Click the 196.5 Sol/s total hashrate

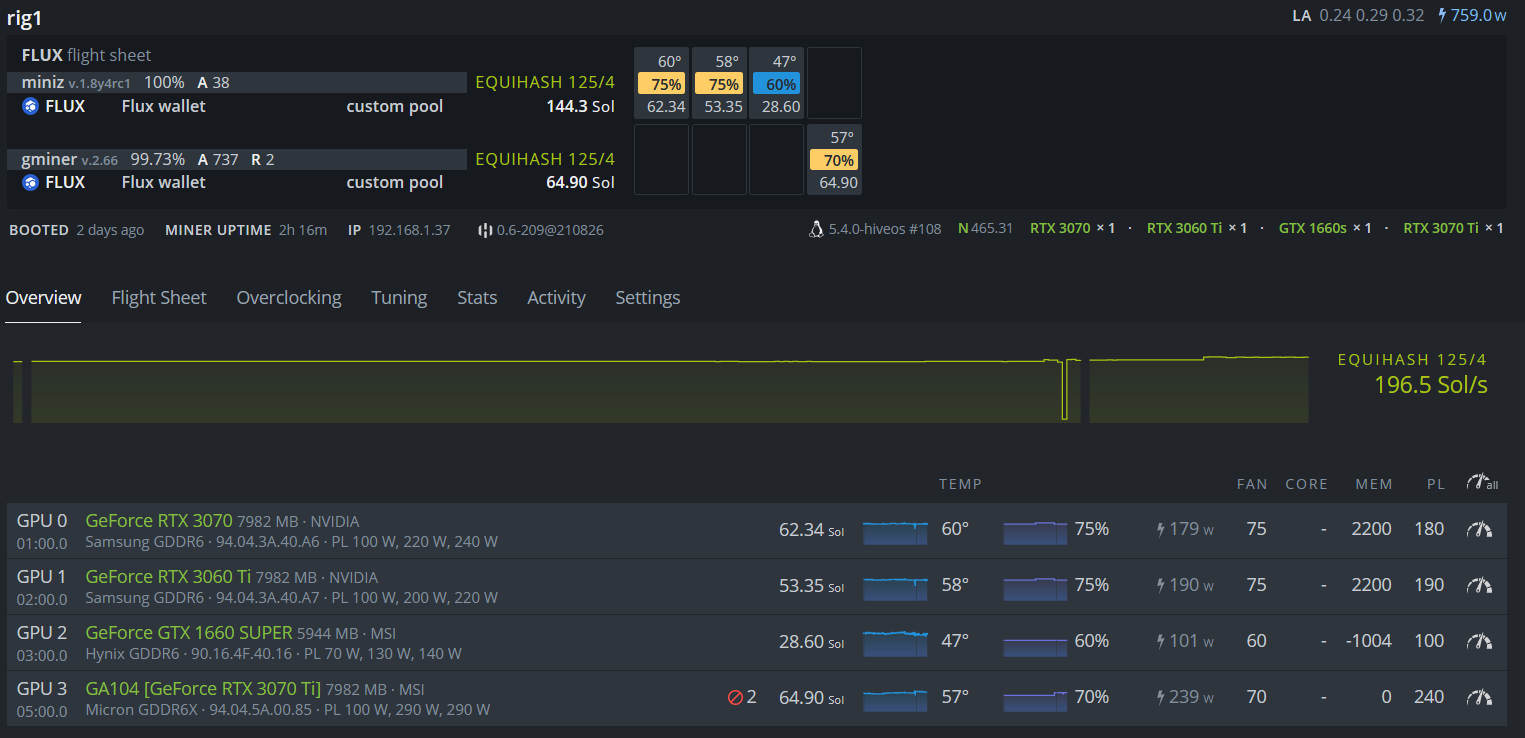[x=1431, y=385]
